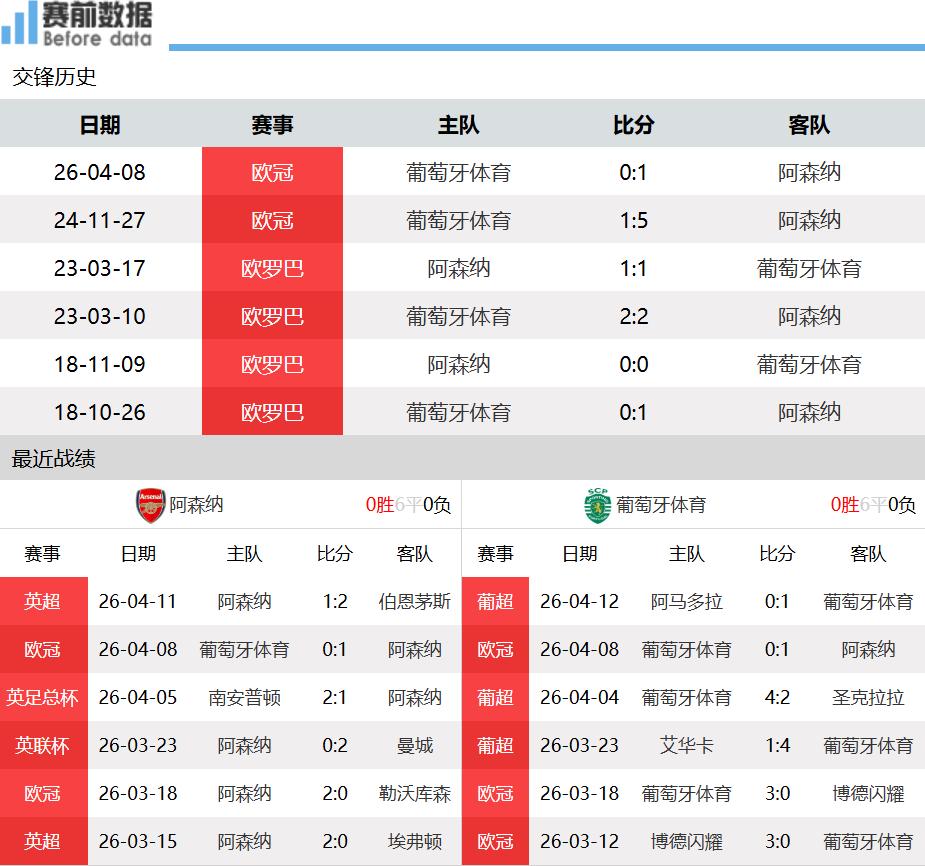Screen dimensions: 925x866
Task: Open the 最近战绩 section header
Action: pos(55,459)
